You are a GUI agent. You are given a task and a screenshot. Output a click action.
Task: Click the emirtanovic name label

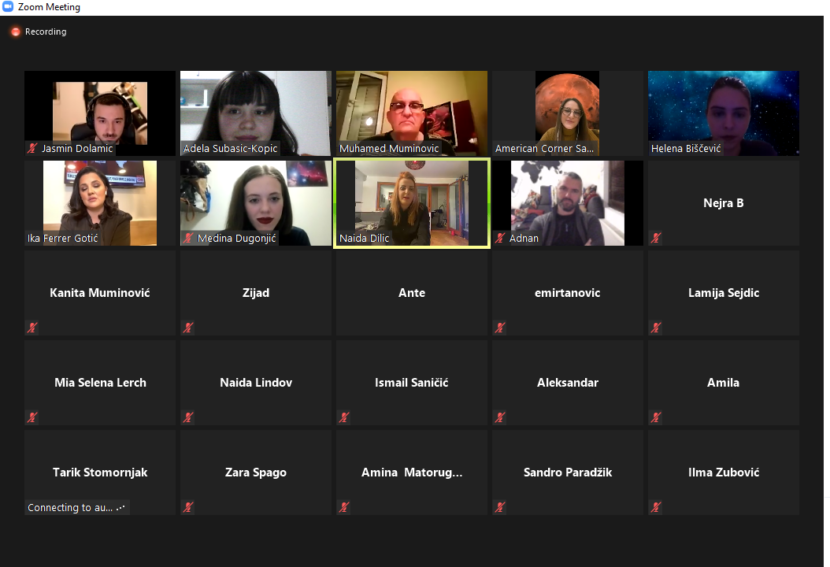[567, 293]
